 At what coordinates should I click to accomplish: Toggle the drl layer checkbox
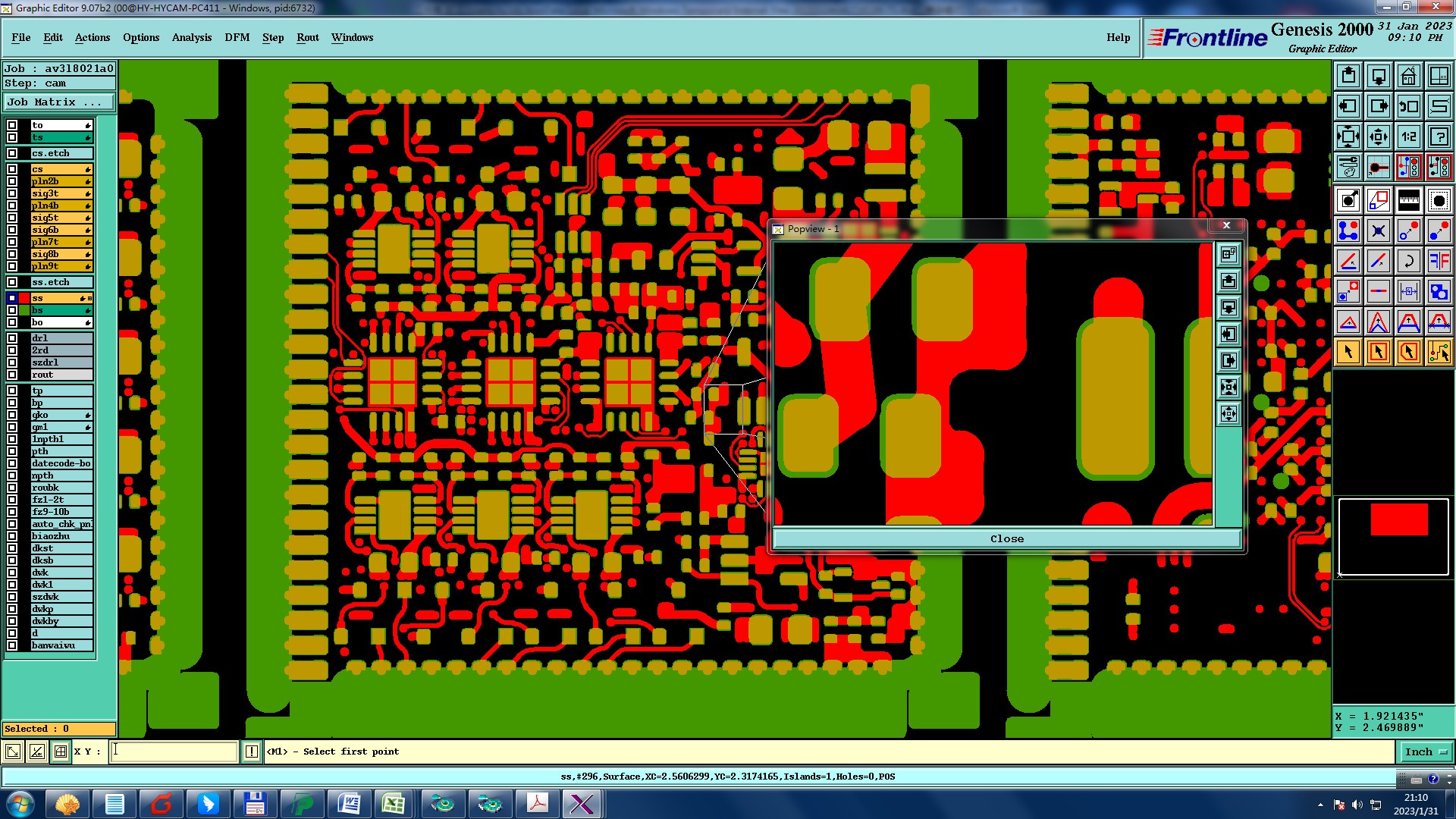tap(12, 338)
